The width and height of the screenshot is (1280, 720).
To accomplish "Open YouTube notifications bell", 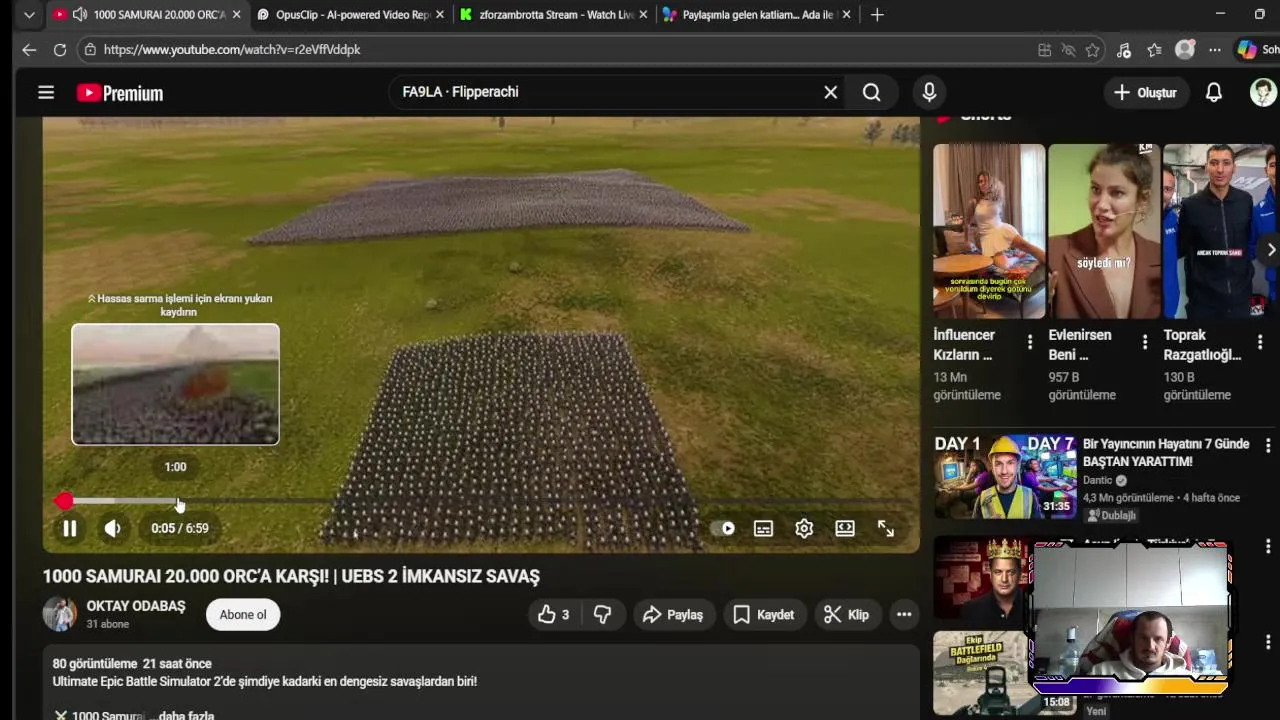I will click(1213, 92).
